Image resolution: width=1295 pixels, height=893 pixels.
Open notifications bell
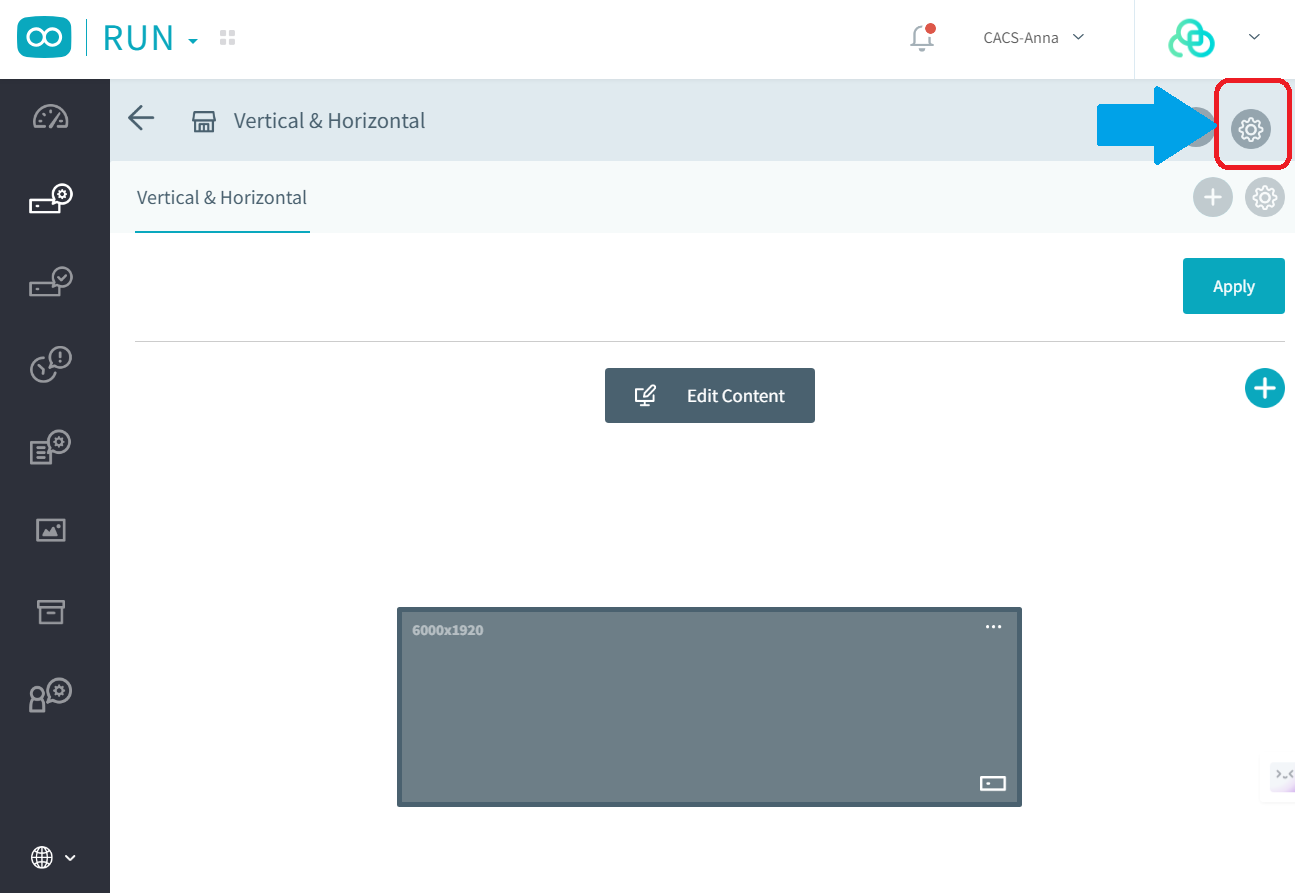pyautogui.click(x=922, y=38)
